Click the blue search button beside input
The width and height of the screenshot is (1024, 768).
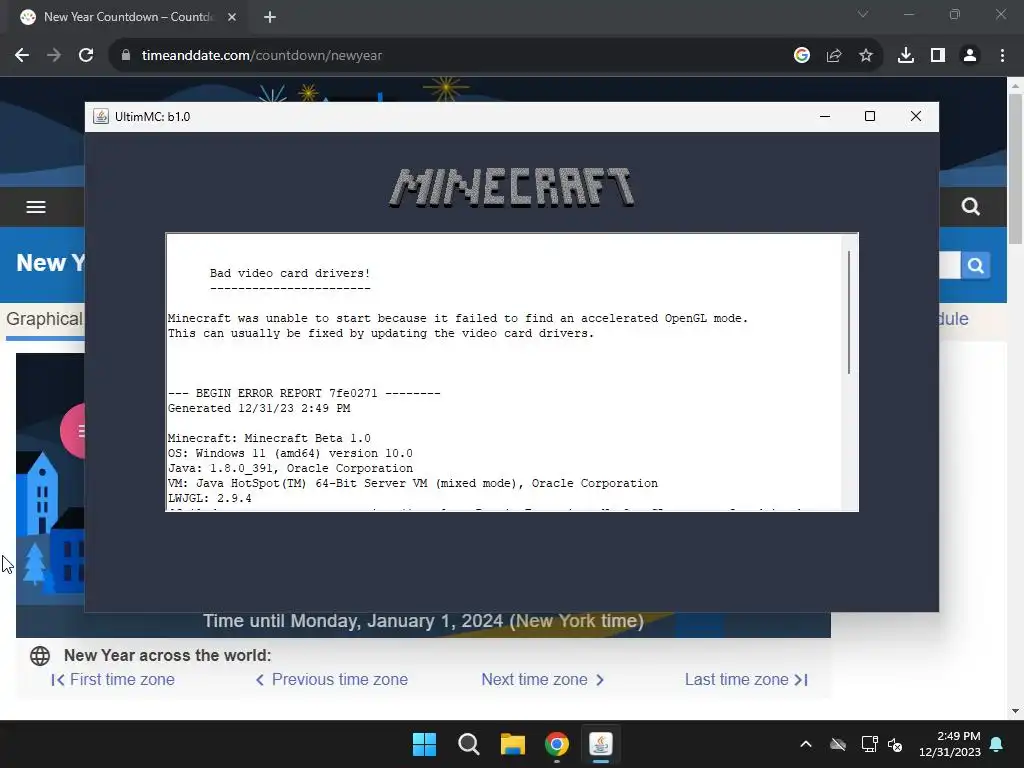(976, 265)
